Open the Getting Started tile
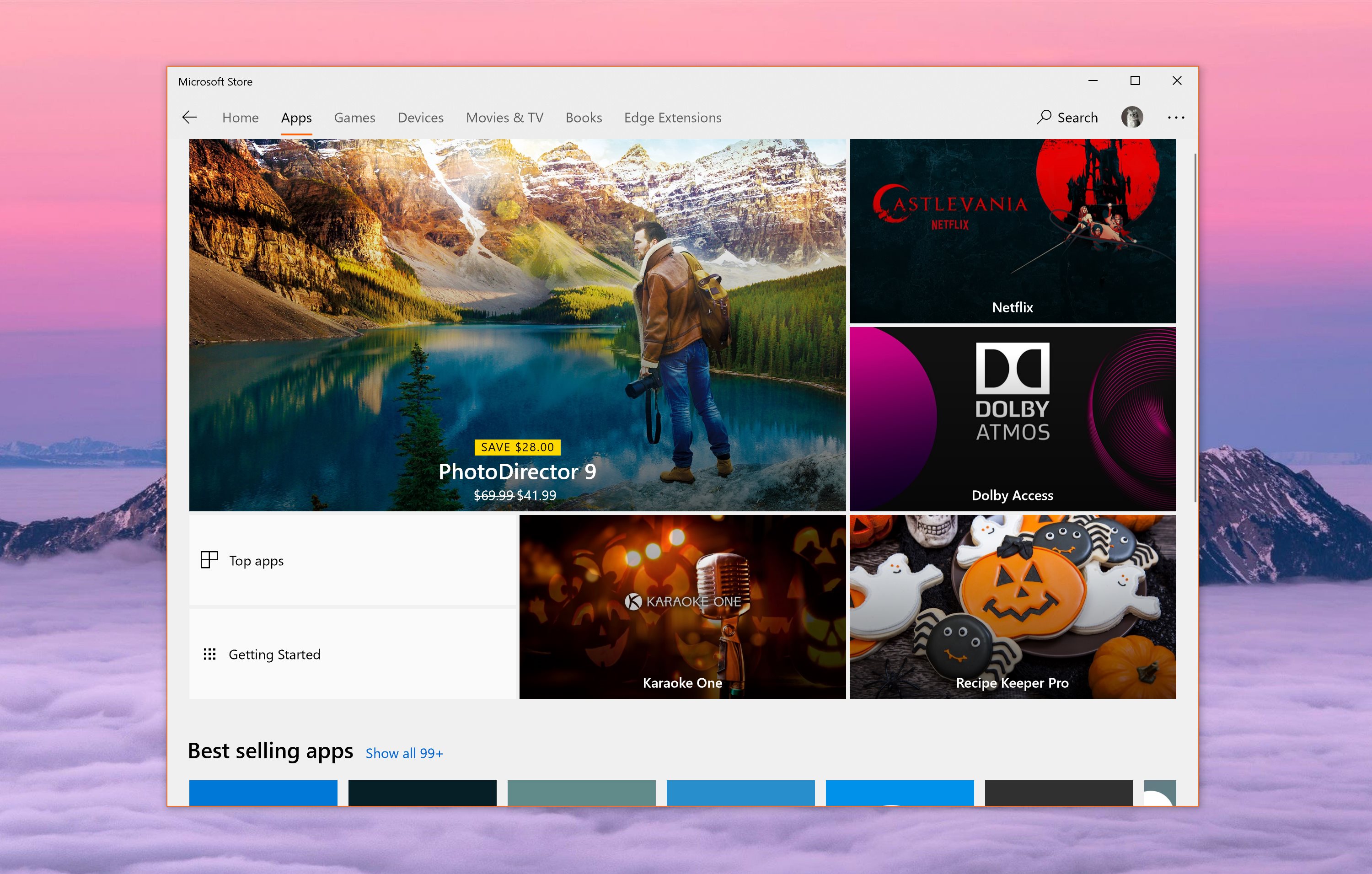The image size is (1372, 874). 352,654
